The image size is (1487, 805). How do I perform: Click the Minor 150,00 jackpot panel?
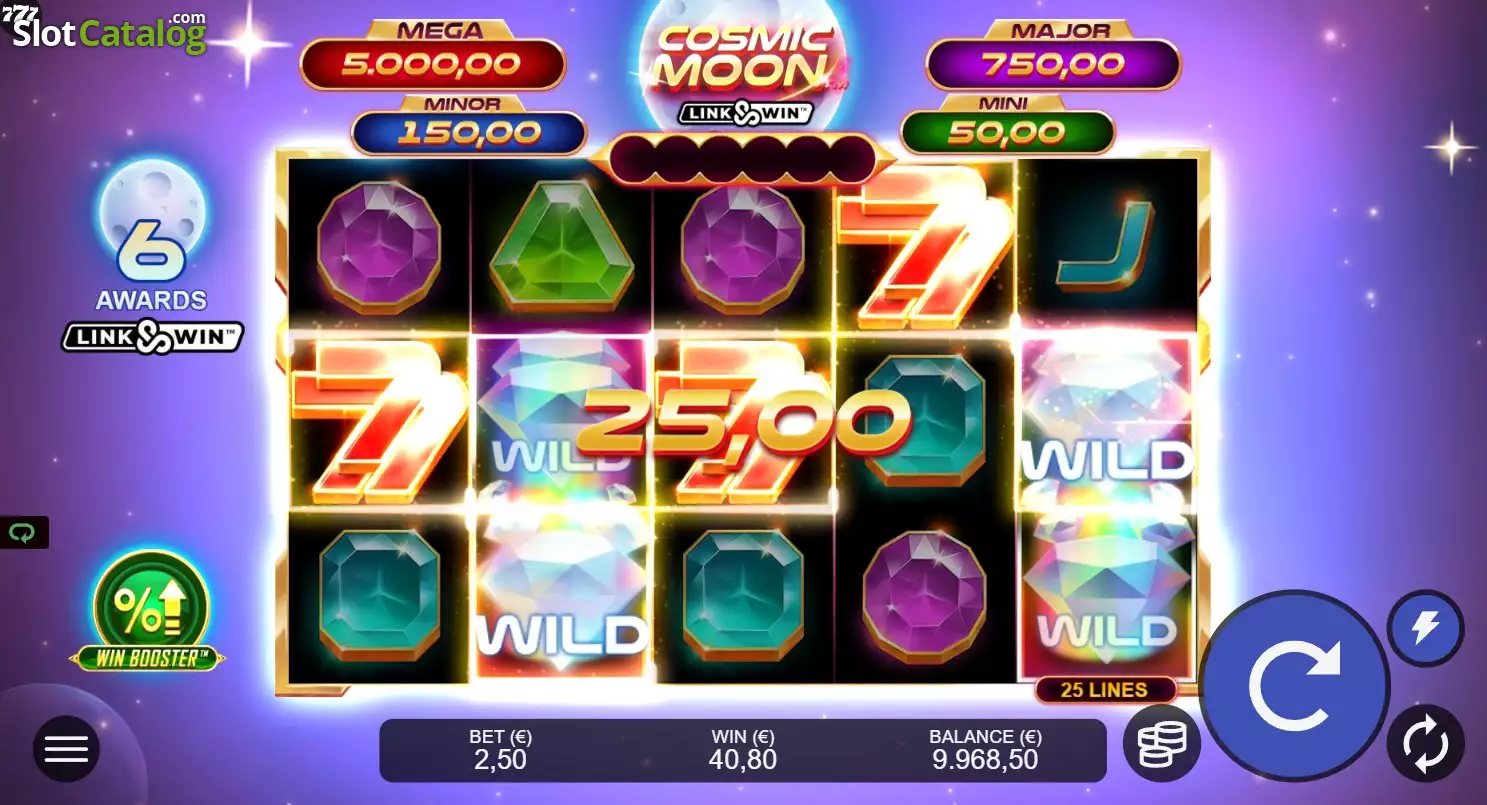pos(468,125)
